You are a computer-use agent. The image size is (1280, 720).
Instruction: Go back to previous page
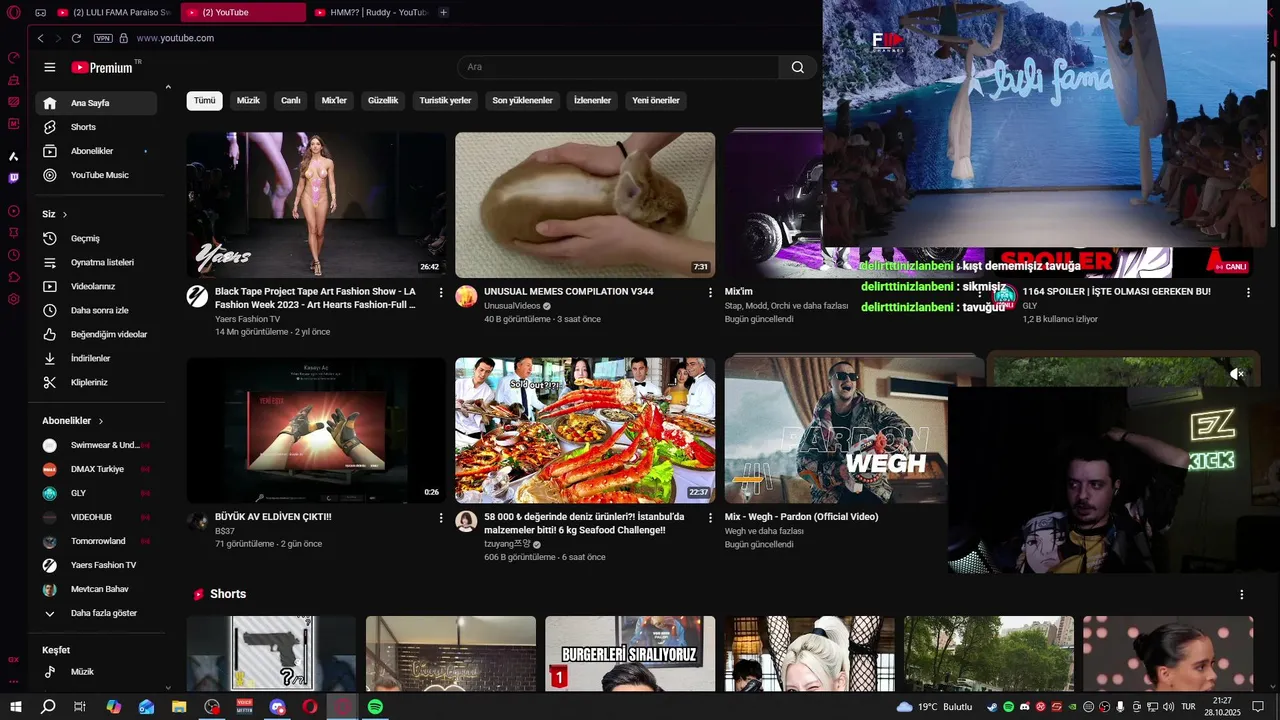pyautogui.click(x=40, y=38)
